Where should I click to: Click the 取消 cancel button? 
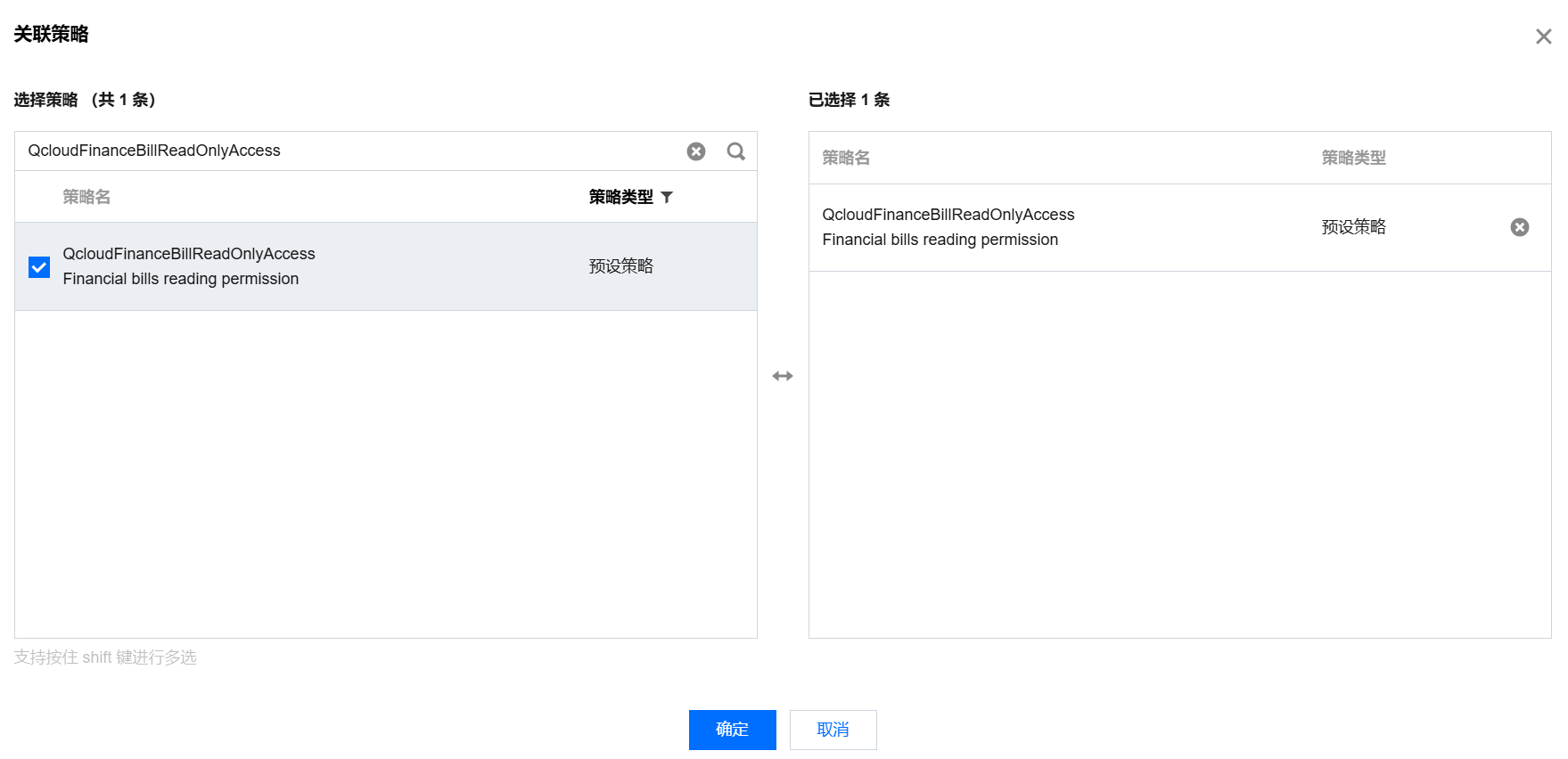click(x=833, y=730)
